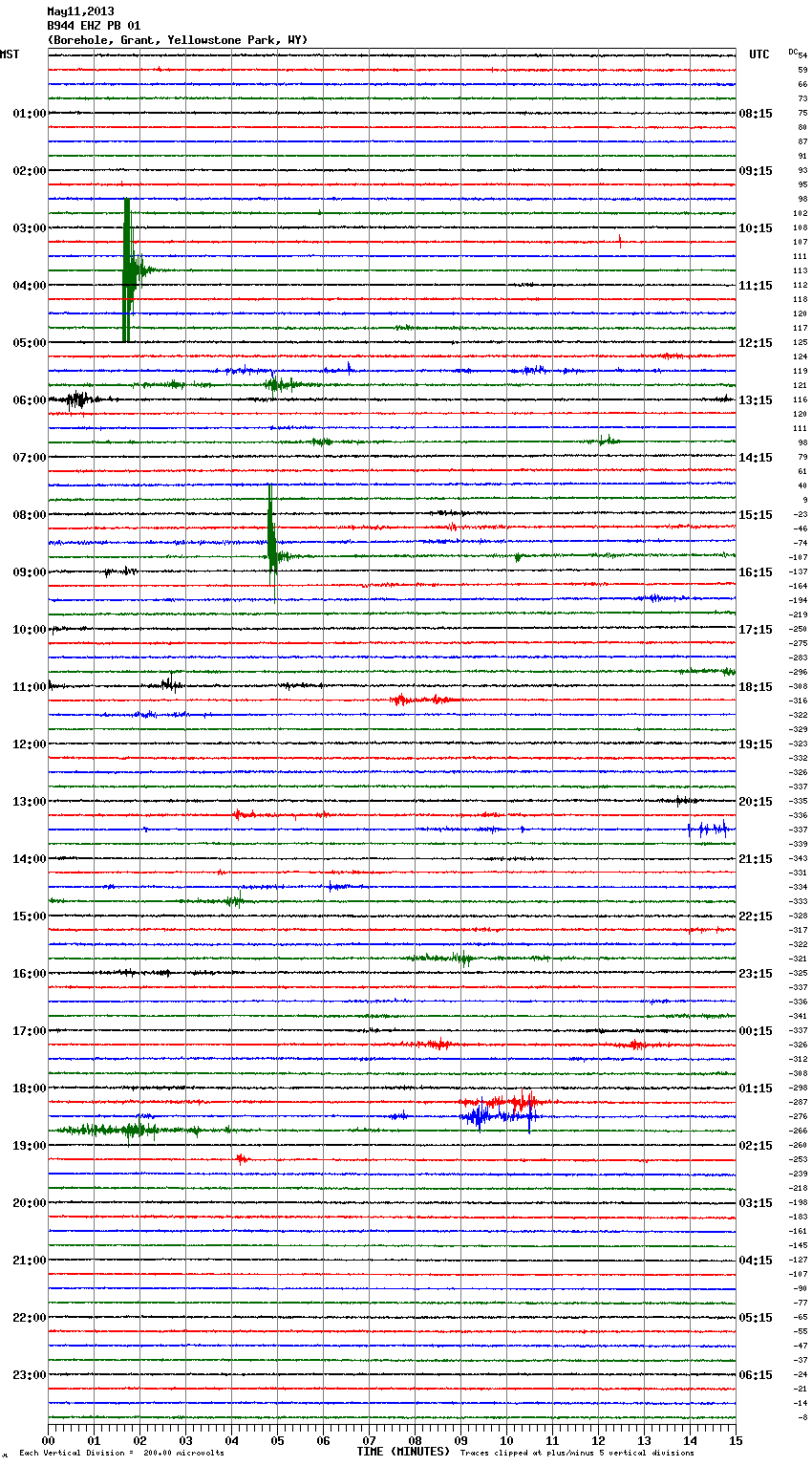
Task: Select the 15:00 MST time label
Action: (x=30, y=916)
